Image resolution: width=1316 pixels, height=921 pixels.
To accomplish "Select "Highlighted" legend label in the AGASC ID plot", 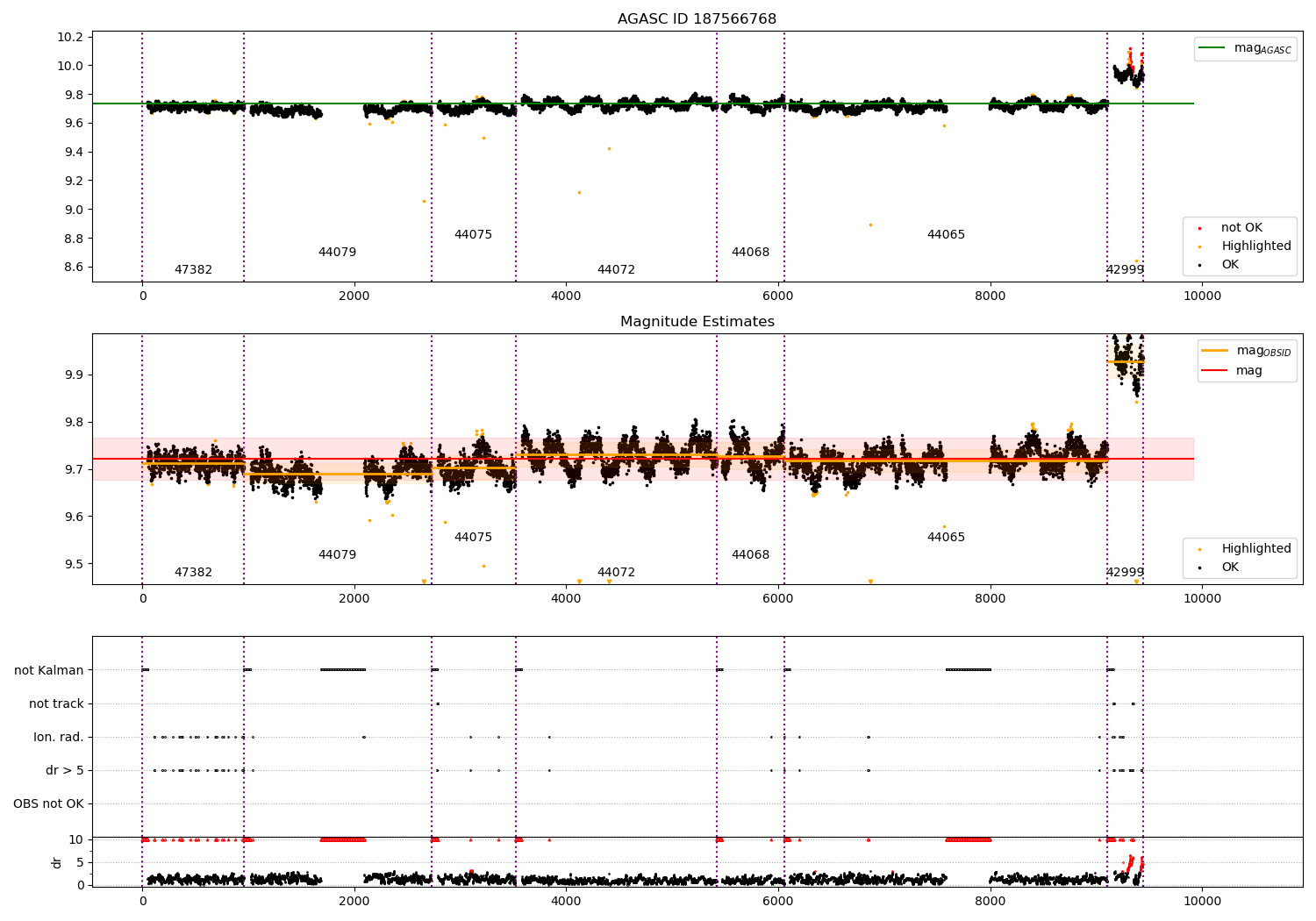I will pos(1256,246).
